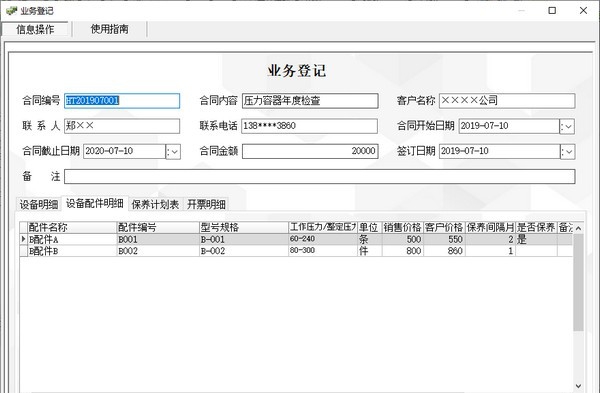Click the sales price 800 cell

coord(403,251)
